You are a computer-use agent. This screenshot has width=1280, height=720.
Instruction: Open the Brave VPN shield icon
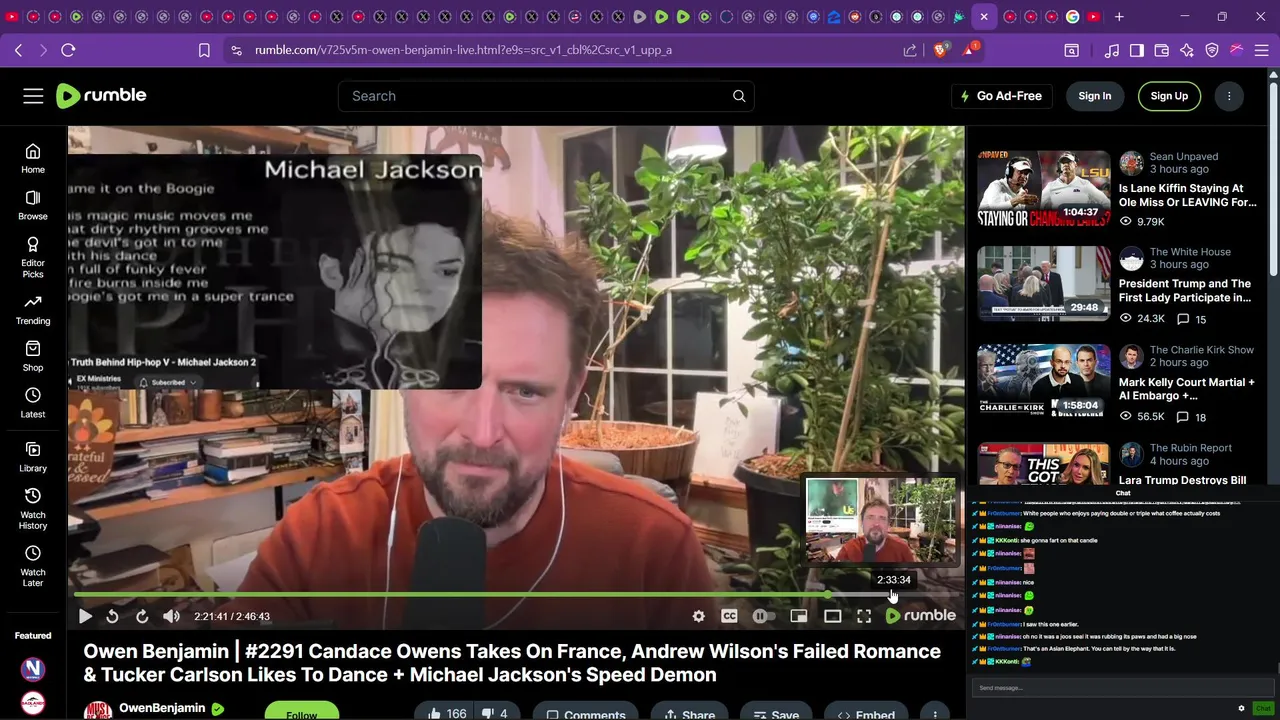pos(1212,50)
